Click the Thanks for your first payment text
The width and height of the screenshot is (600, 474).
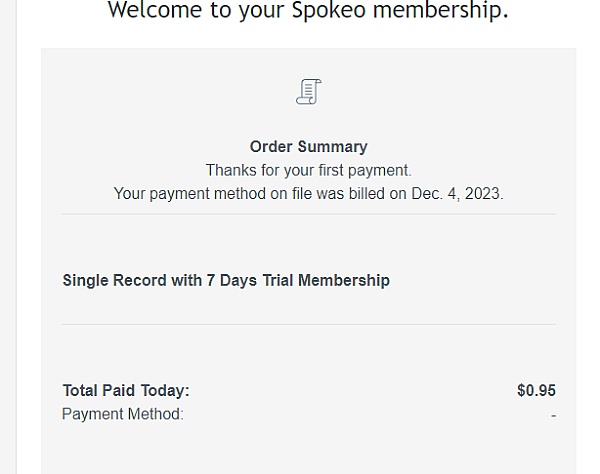pyautogui.click(x=308, y=171)
